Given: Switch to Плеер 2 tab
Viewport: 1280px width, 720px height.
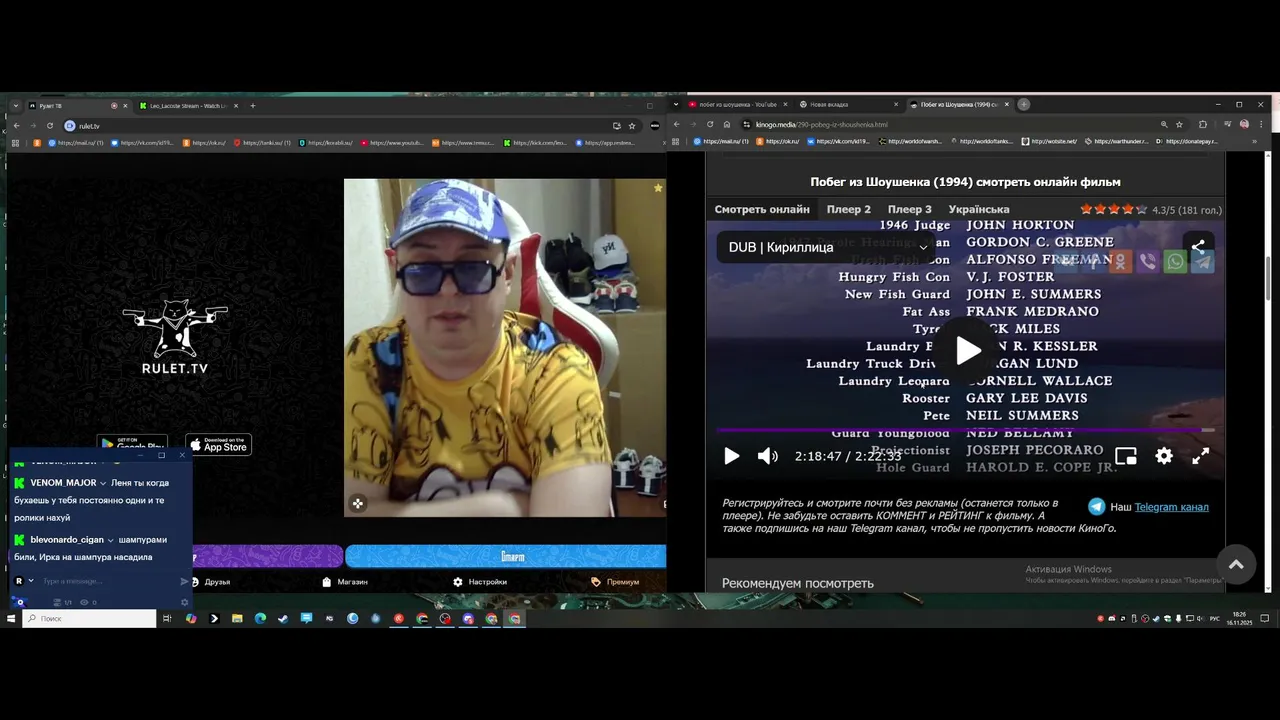Looking at the screenshot, I should tap(849, 209).
